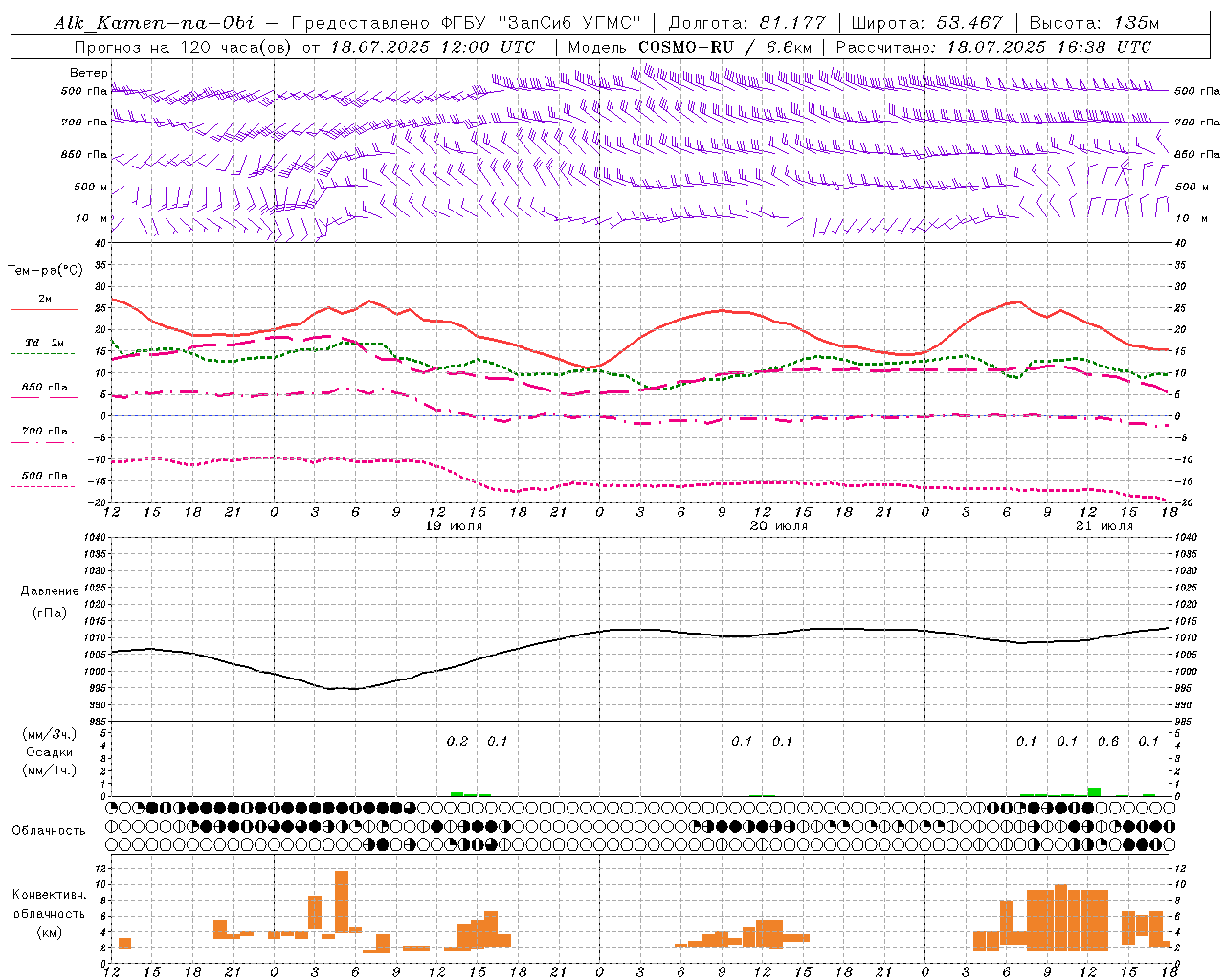
Task: Click the '20 июля' date label
Action: (779, 526)
